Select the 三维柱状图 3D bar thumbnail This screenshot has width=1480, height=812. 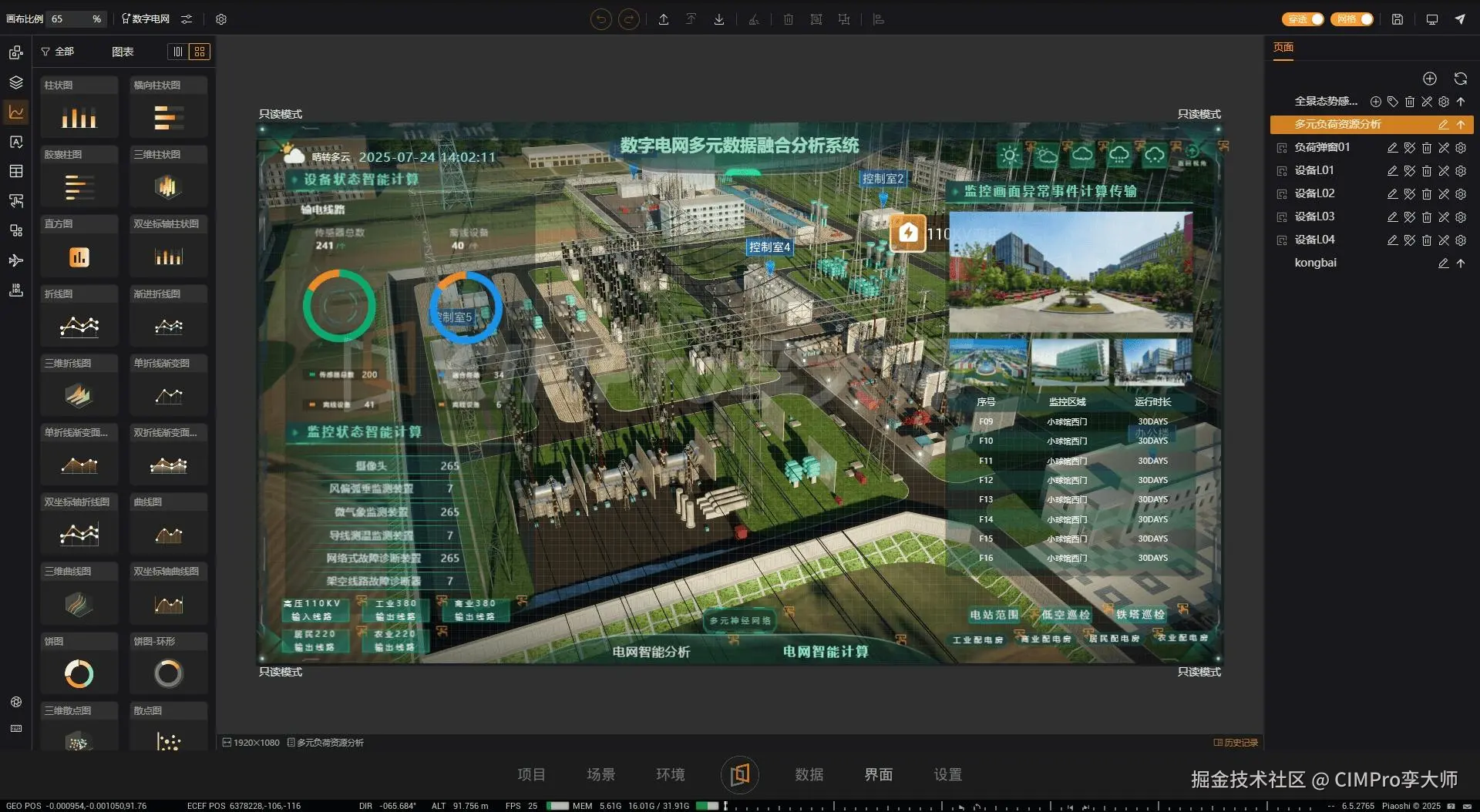[169, 177]
